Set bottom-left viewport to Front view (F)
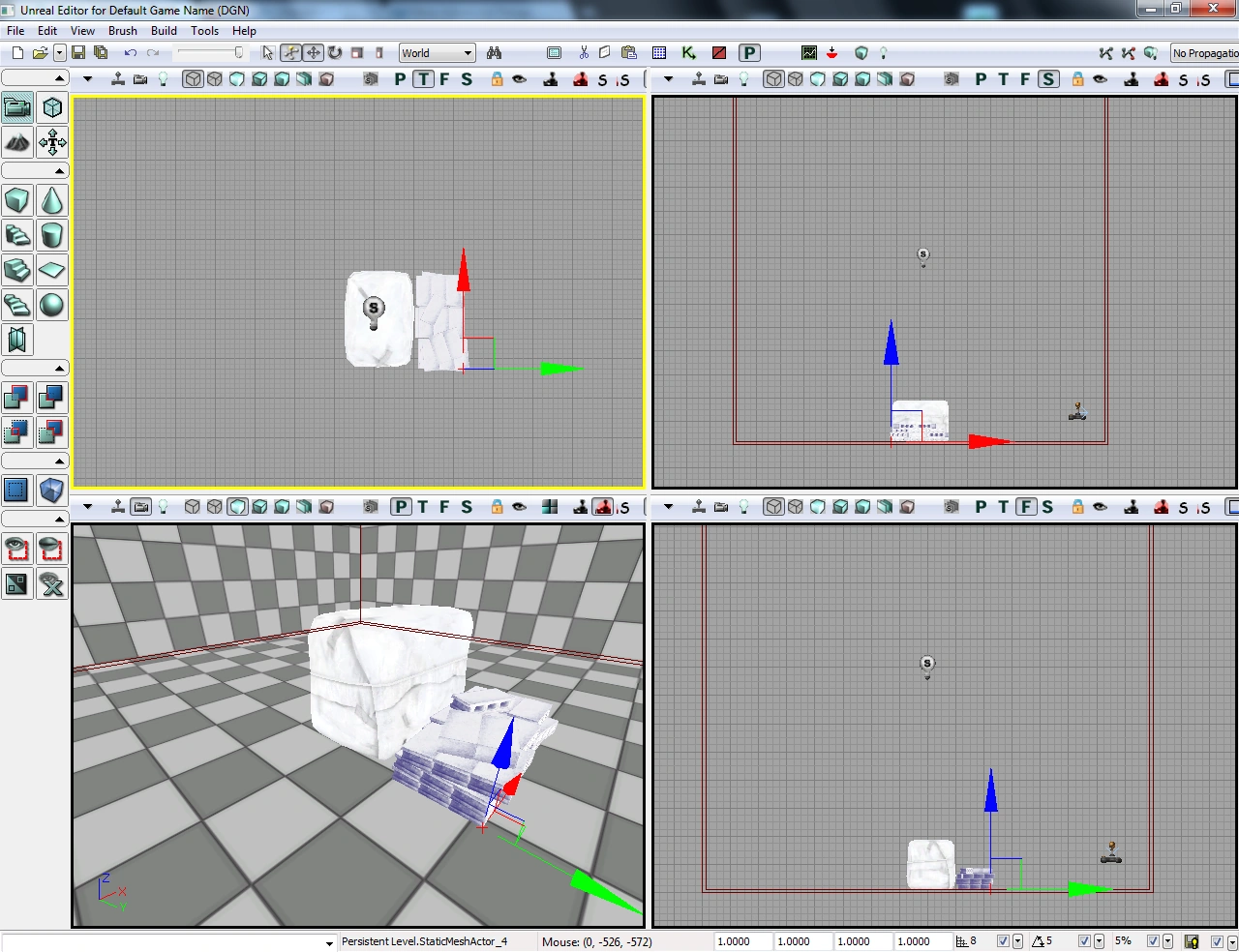This screenshot has width=1239, height=952. point(444,507)
